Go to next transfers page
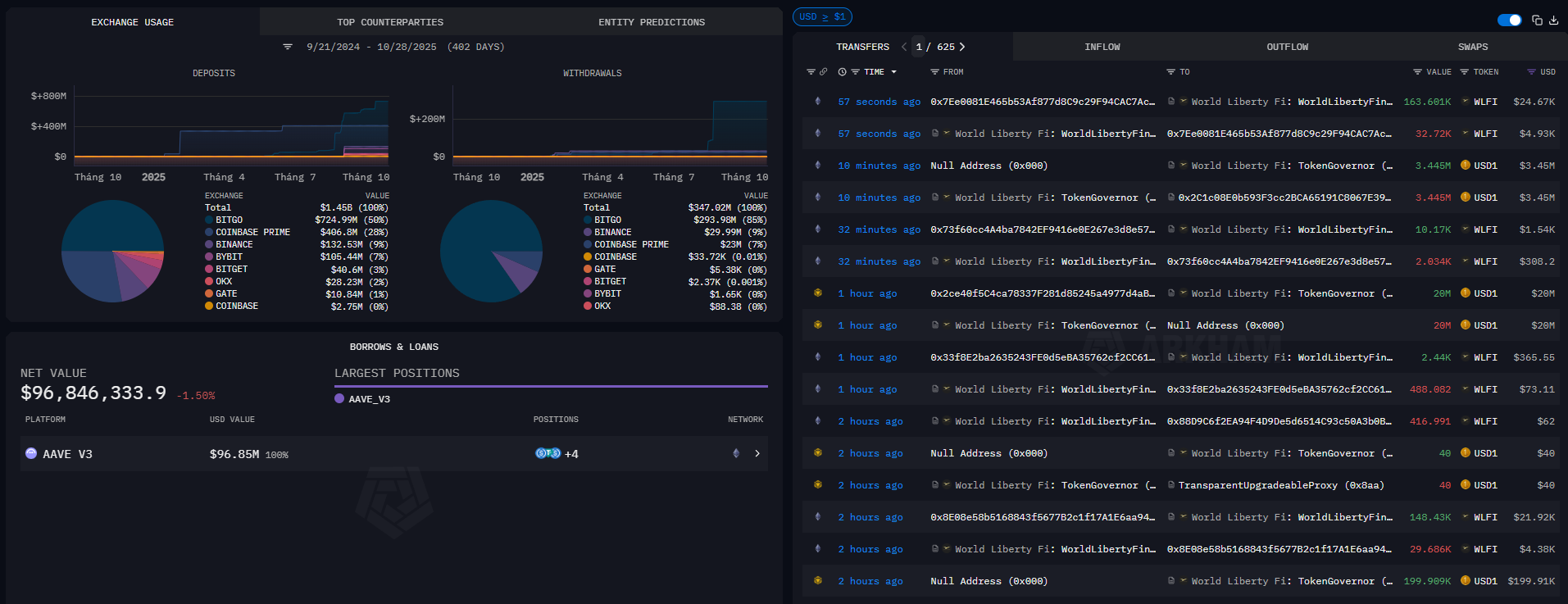 click(962, 47)
